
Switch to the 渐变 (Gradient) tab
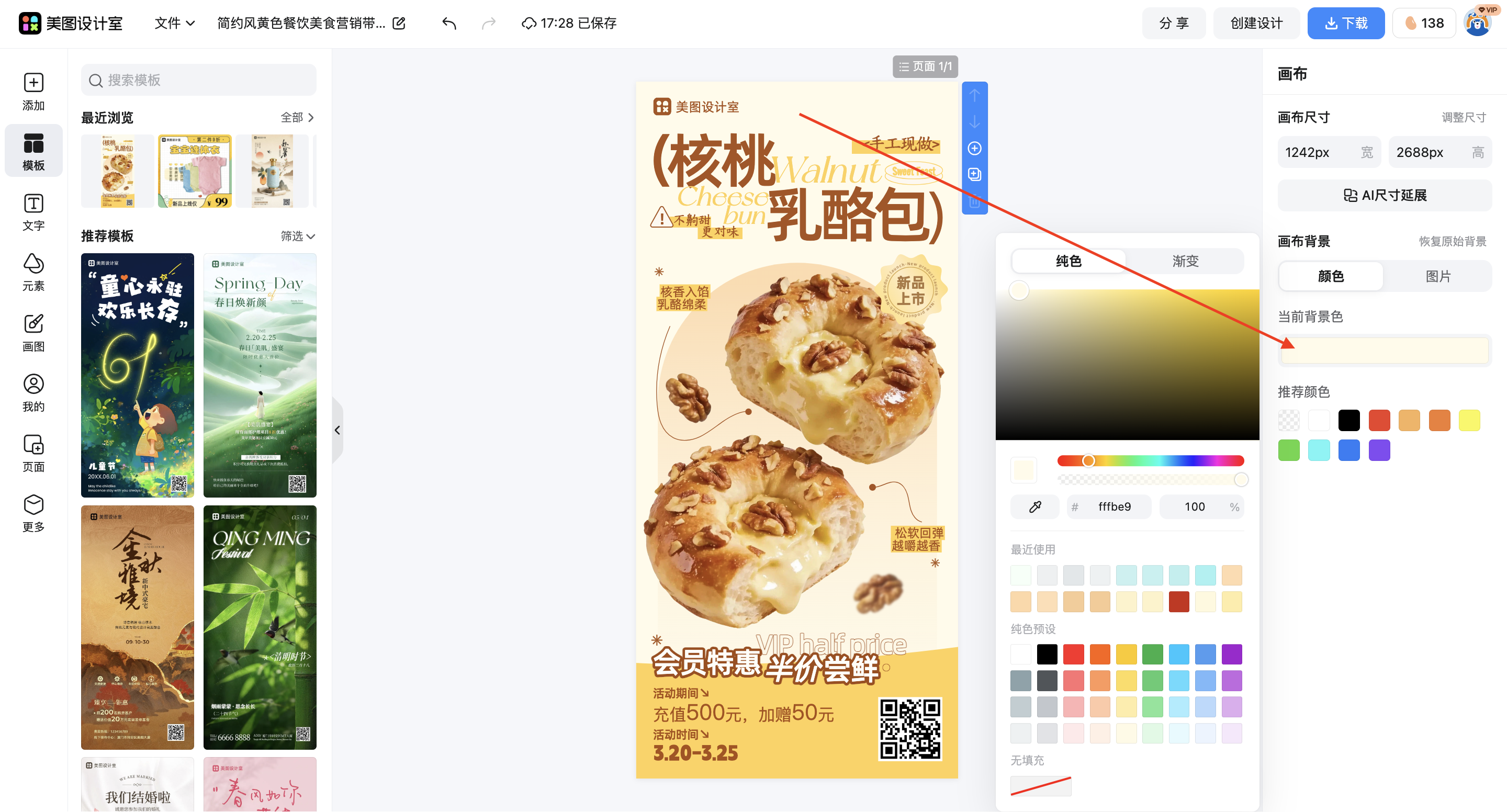coord(1185,262)
